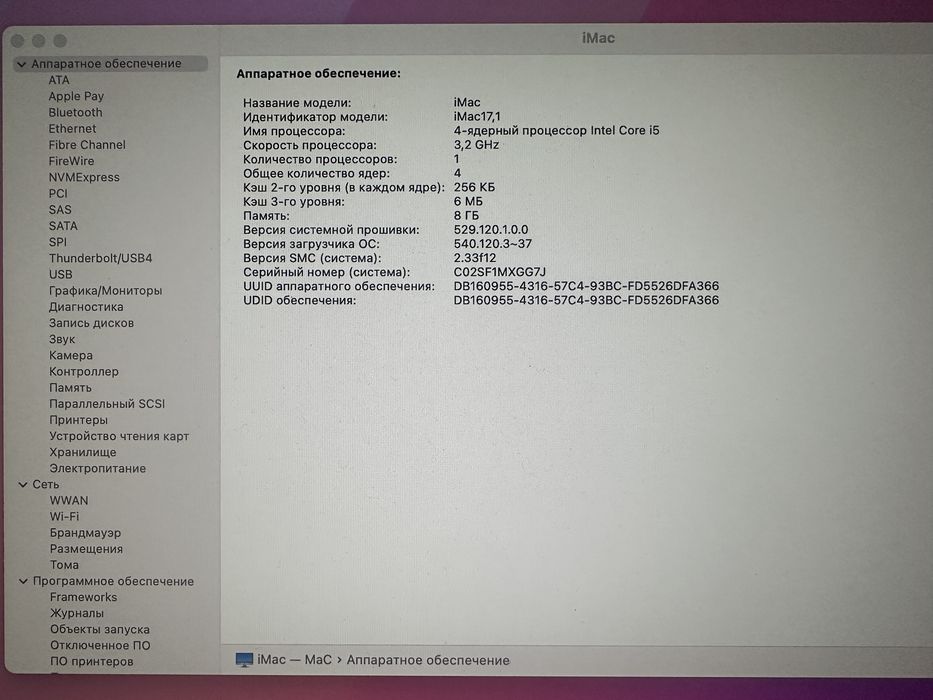Collapse the Аппаратное обеспечение section
This screenshot has width=933, height=700.
[22, 64]
